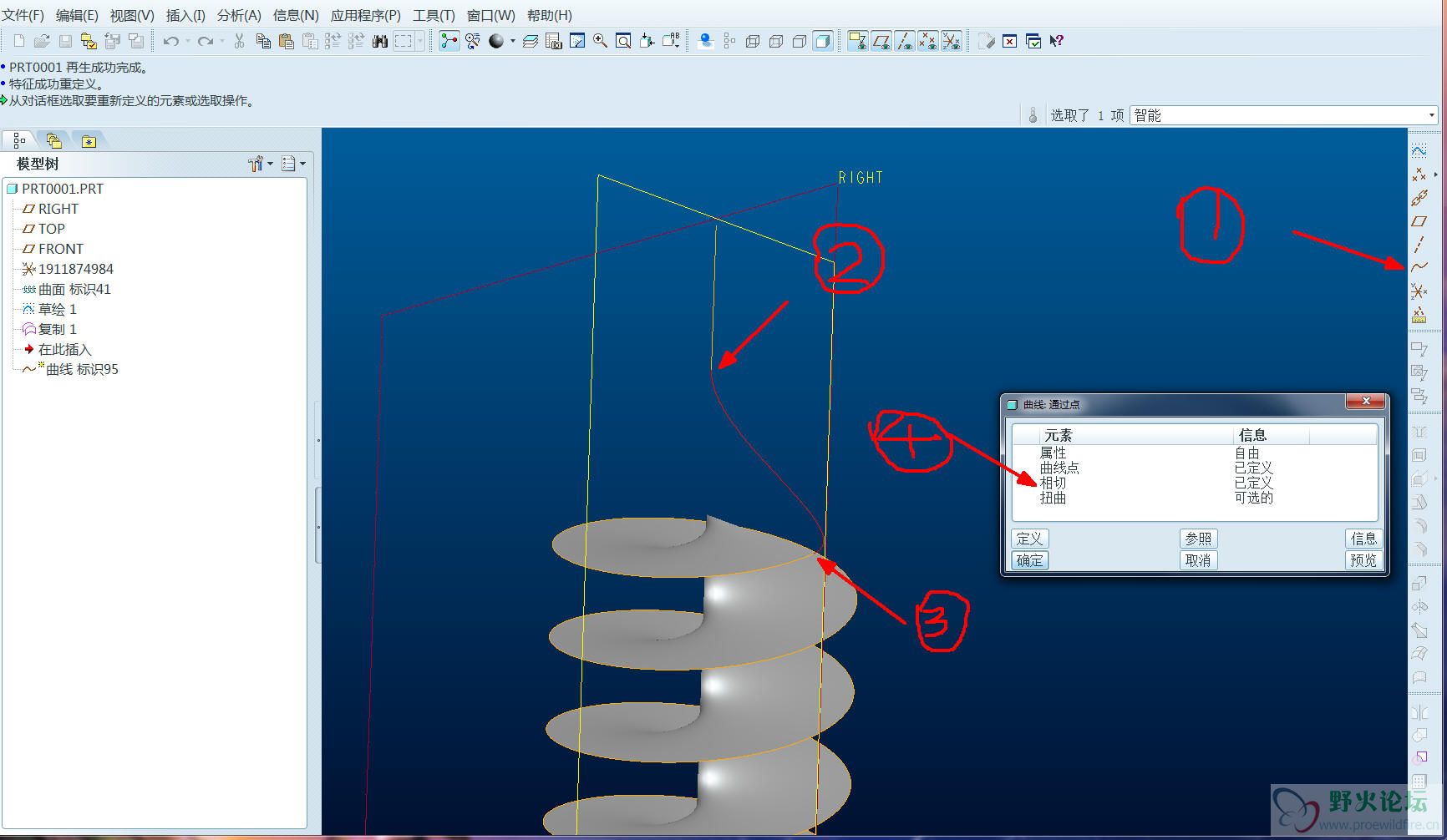
Task: Click the Undo arrow in toolbar
Action: tap(170, 41)
